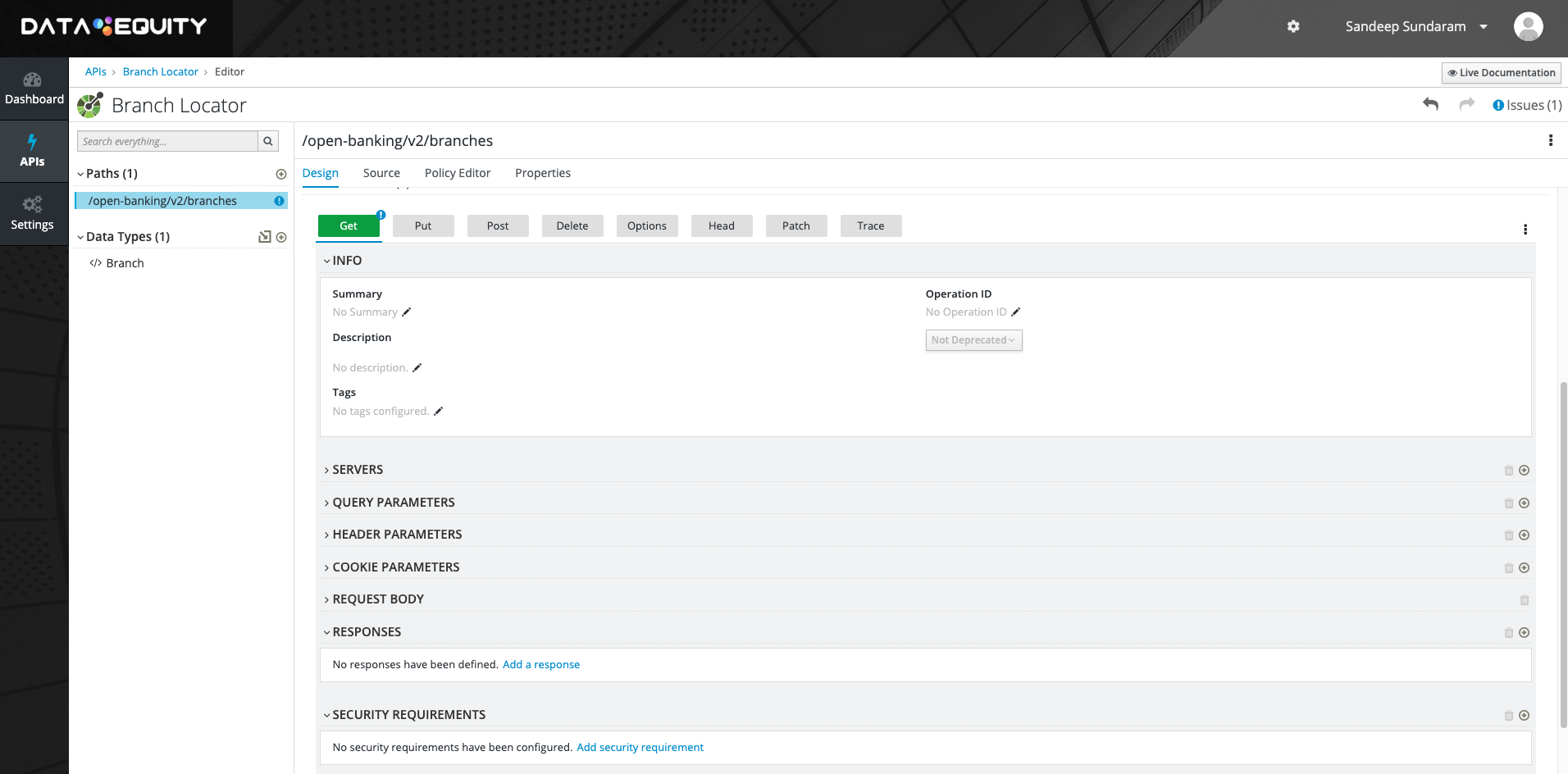View Issues (1) list
The height and width of the screenshot is (774, 1568).
[x=1527, y=105]
